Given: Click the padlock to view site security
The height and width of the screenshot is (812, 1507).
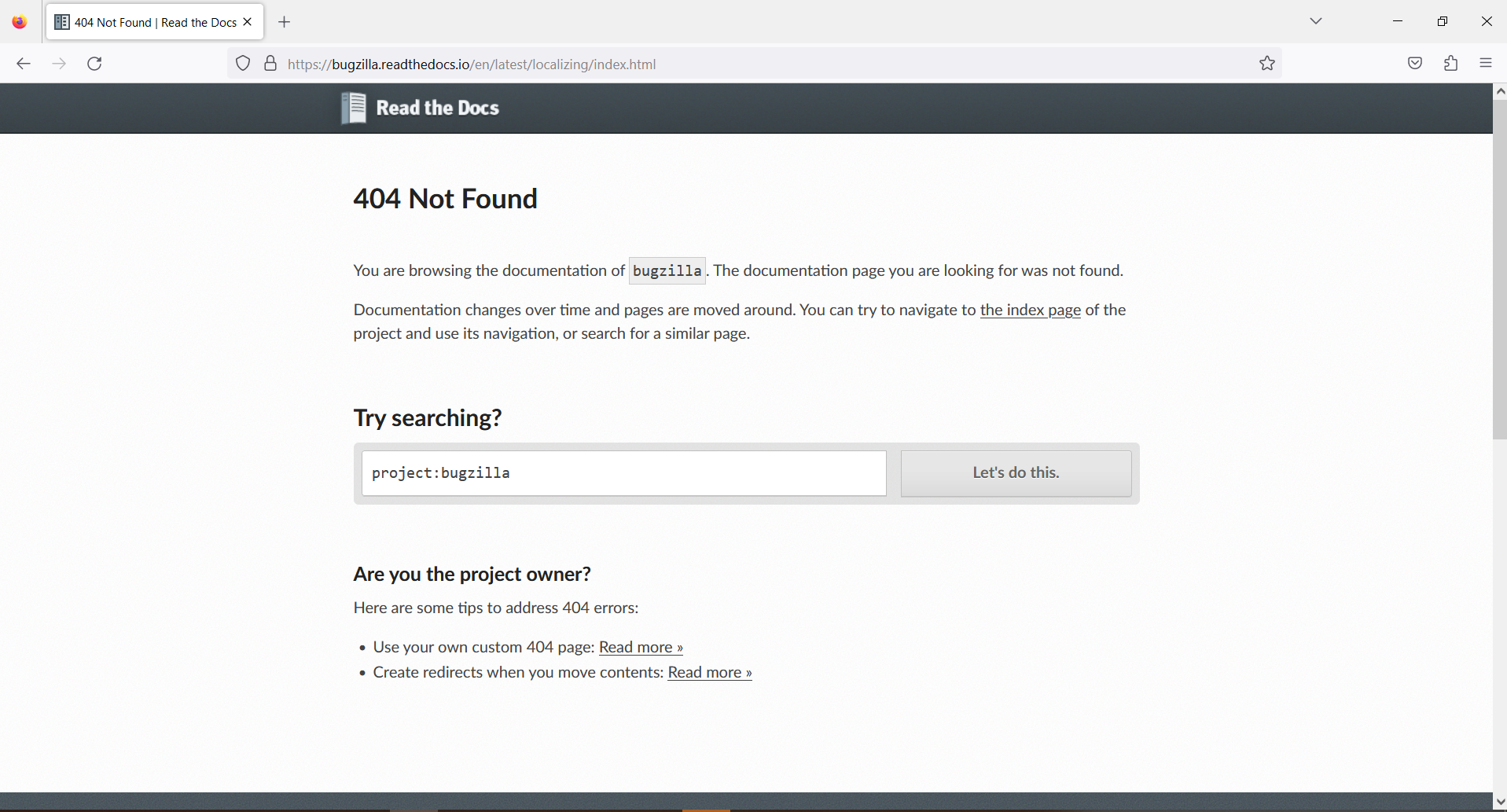Looking at the screenshot, I should click(x=270, y=64).
